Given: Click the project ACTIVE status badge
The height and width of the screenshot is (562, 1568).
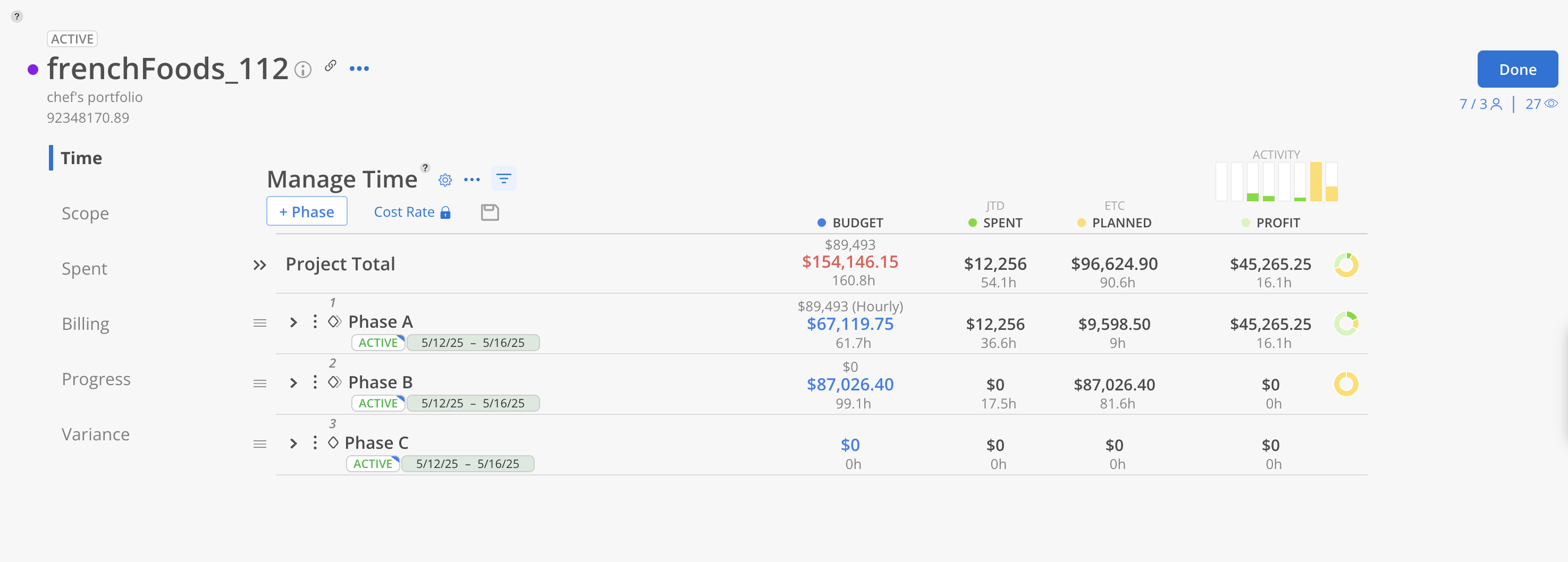Looking at the screenshot, I should [72, 39].
